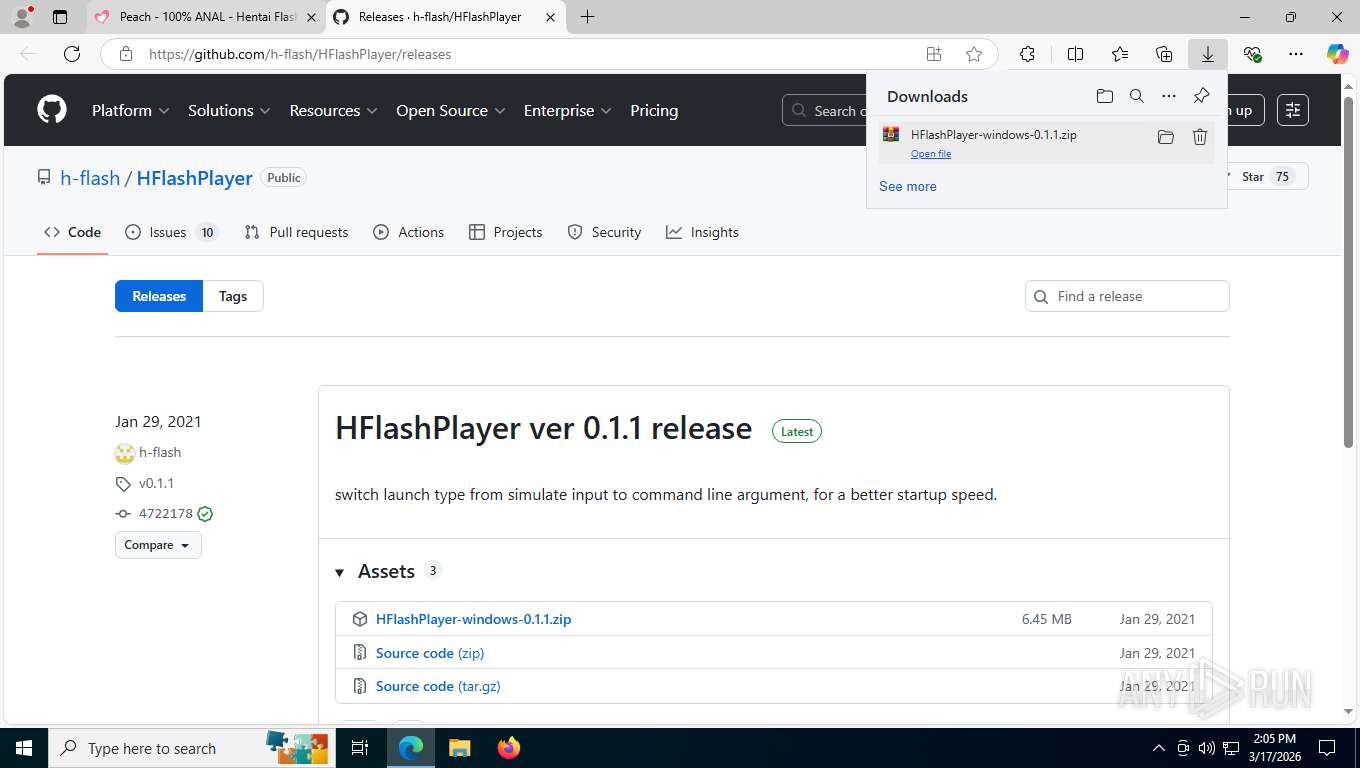Screen dimensions: 1360x768
Task: Open the downloads folder icon in Downloads panel
Action: pos(1104,96)
